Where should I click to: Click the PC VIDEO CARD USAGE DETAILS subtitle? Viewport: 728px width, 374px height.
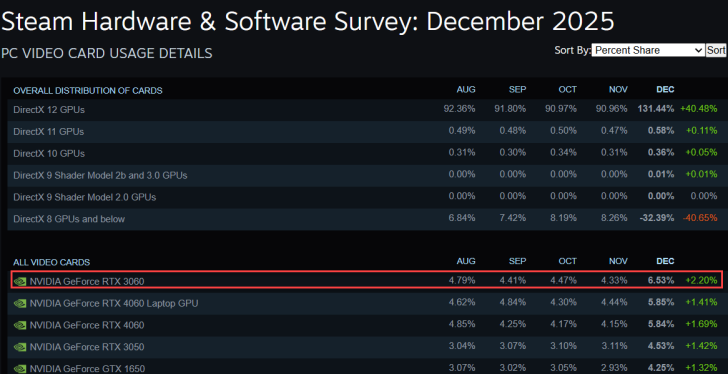point(106,53)
